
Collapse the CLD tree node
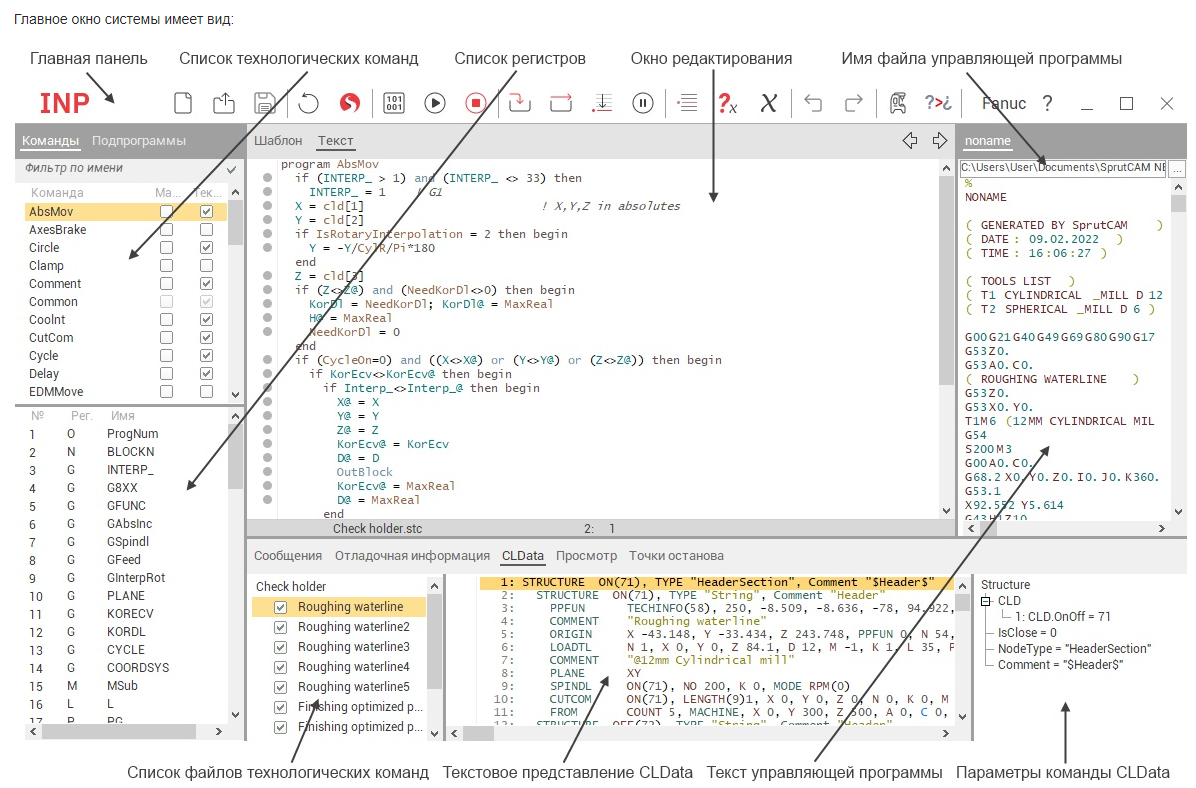tap(987, 601)
